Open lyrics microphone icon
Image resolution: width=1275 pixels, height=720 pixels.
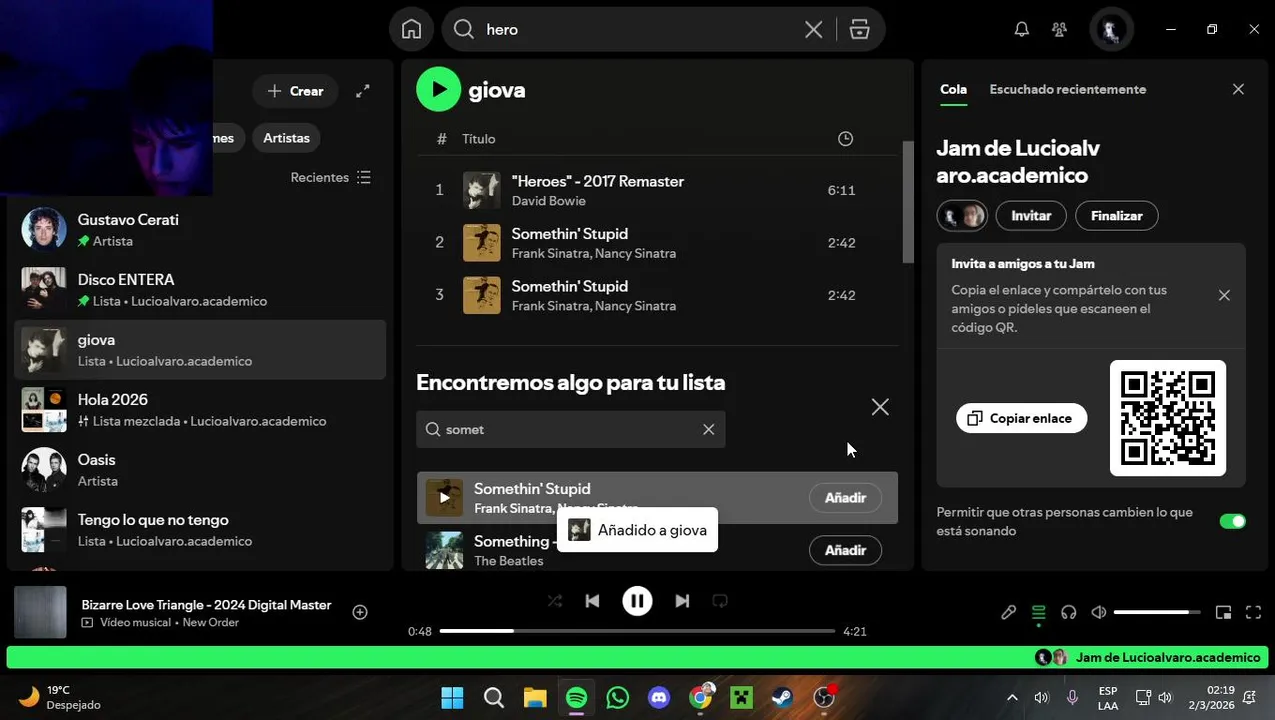pos(1008,612)
